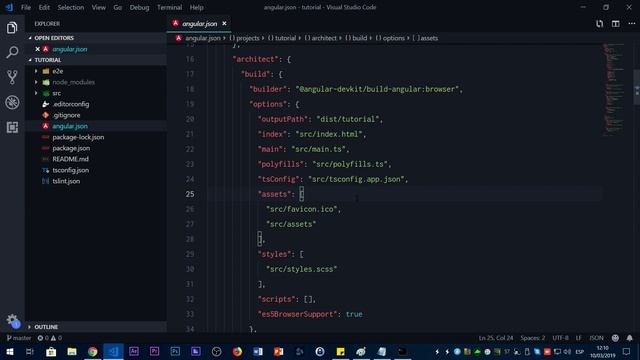Expand the src folder
The height and width of the screenshot is (360, 640).
click(36, 93)
